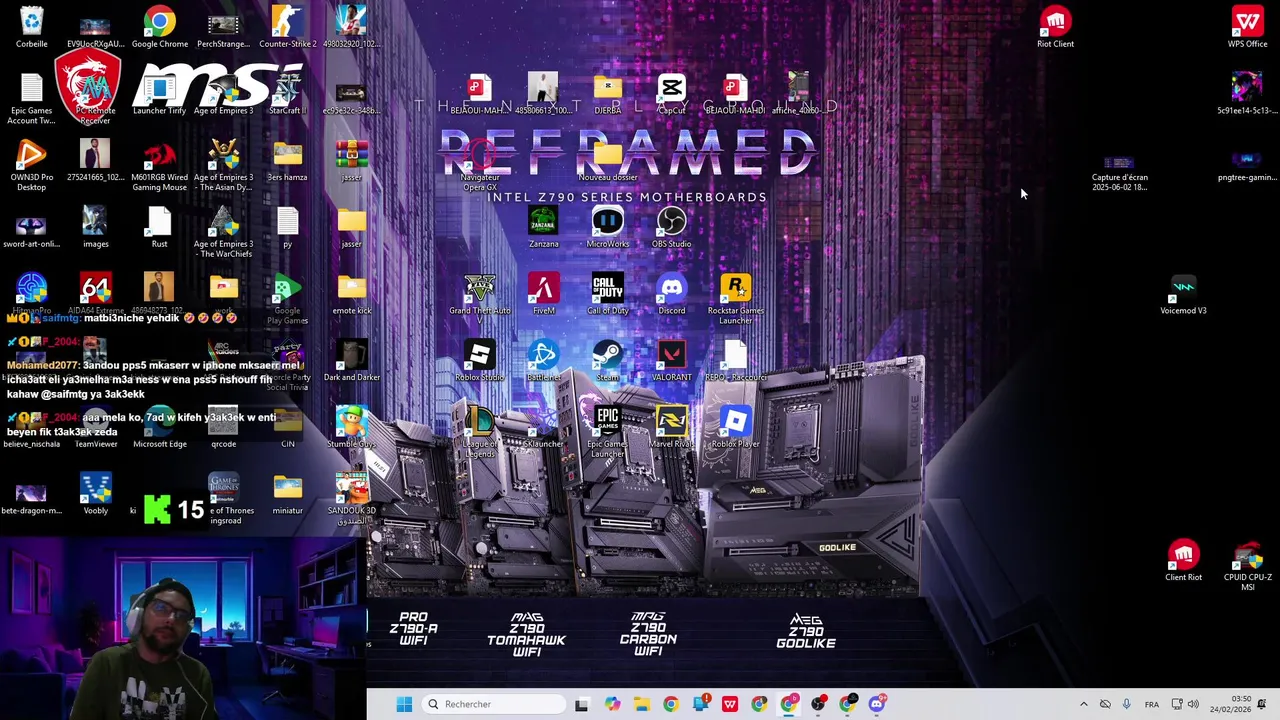Select the M601RGB Wired Gaming Mouse shortcut
This screenshot has width=1280, height=720.
point(159,166)
